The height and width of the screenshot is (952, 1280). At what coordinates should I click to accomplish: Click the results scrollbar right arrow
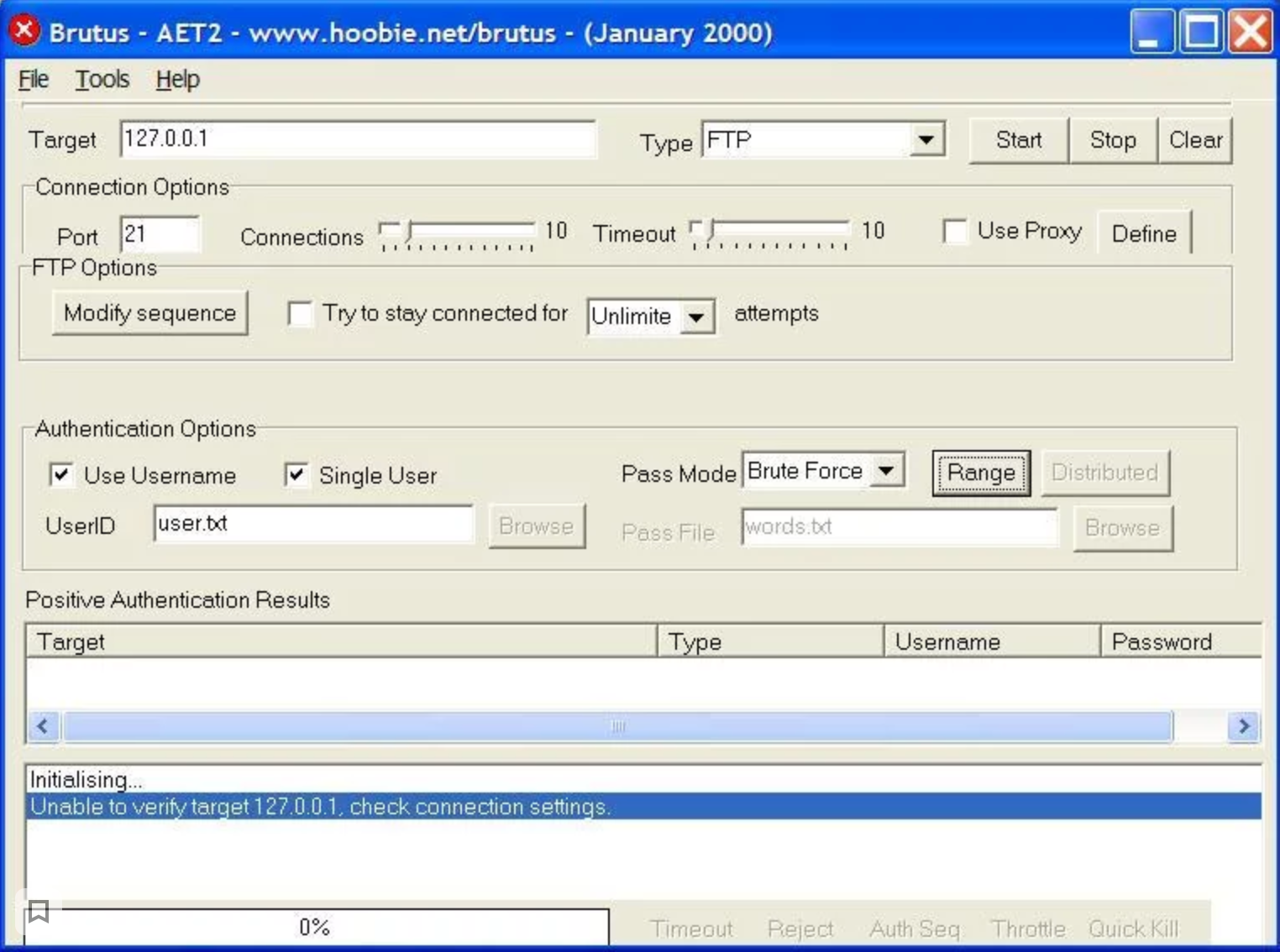[1244, 726]
